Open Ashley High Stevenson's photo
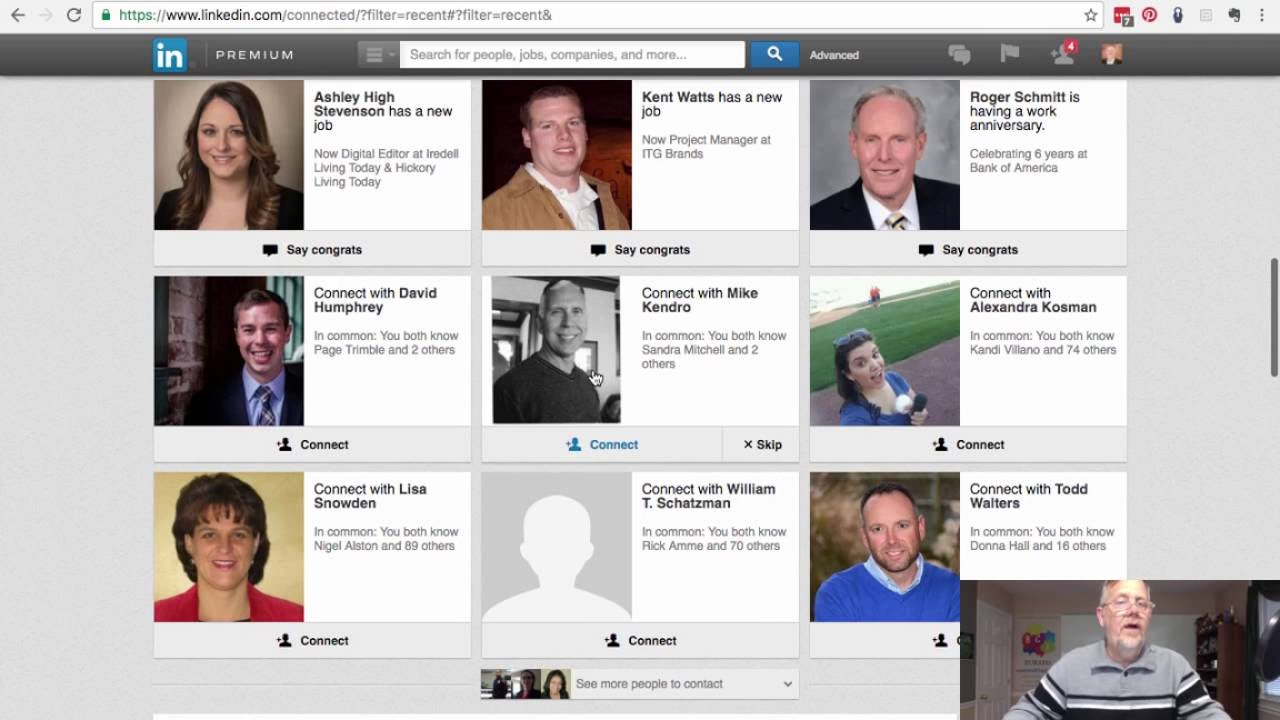Image resolution: width=1280 pixels, height=720 pixels. (229, 155)
